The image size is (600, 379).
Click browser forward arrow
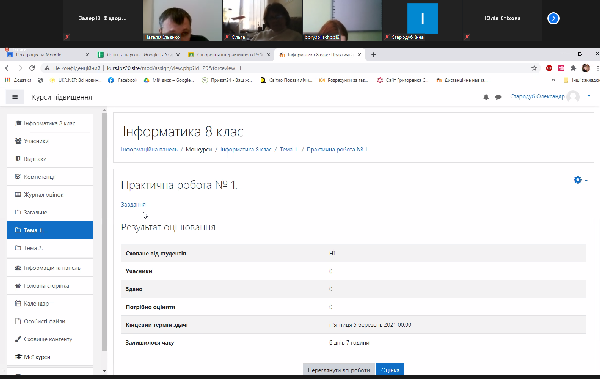(20, 68)
